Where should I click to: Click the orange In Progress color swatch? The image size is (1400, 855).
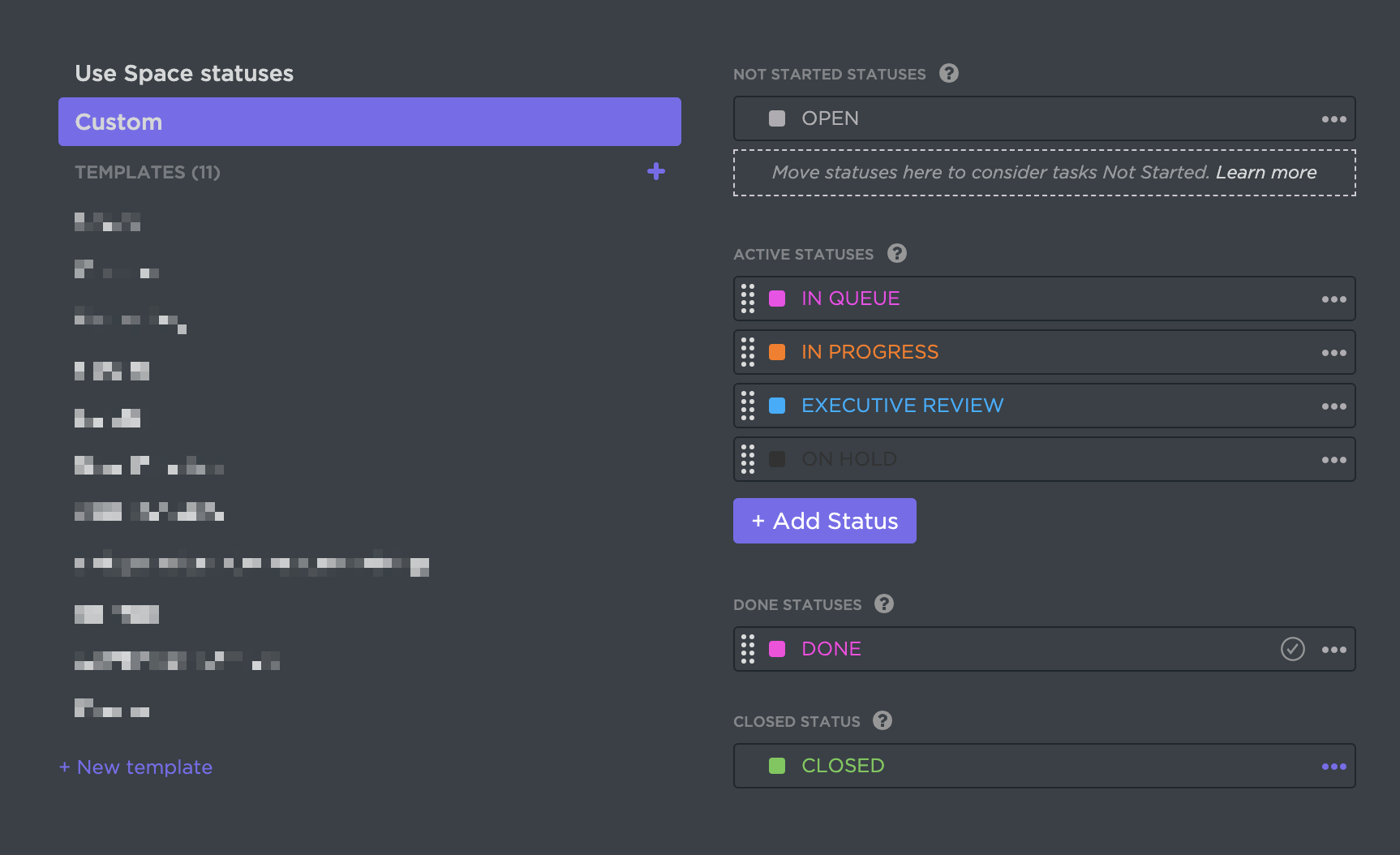[777, 352]
